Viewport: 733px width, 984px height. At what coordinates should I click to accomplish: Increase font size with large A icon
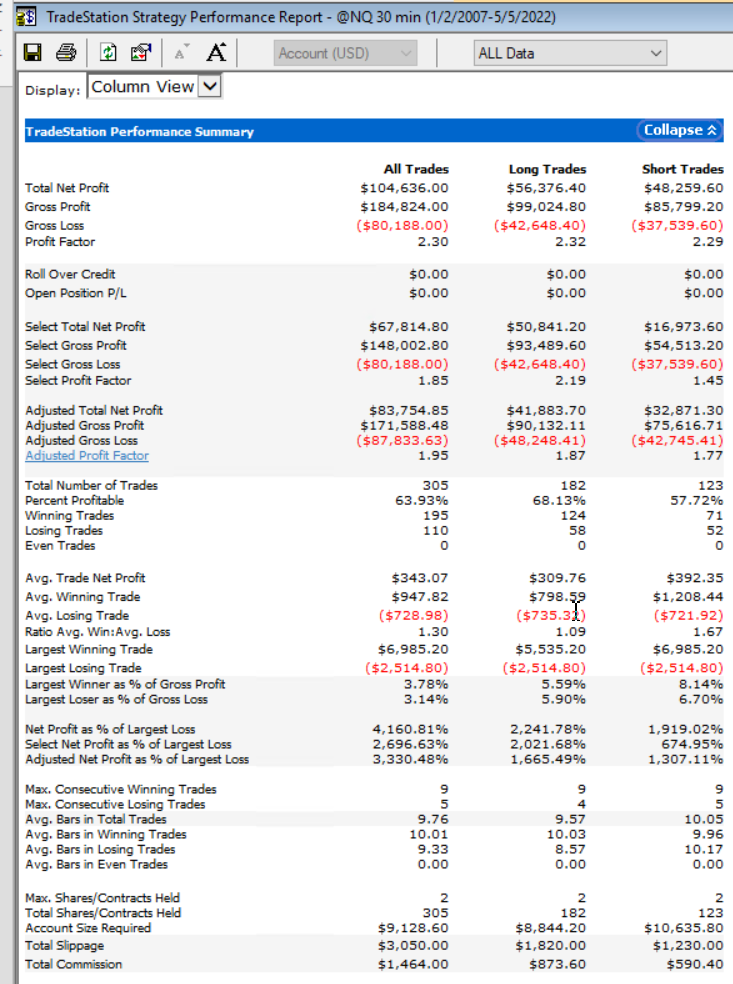tap(216, 53)
